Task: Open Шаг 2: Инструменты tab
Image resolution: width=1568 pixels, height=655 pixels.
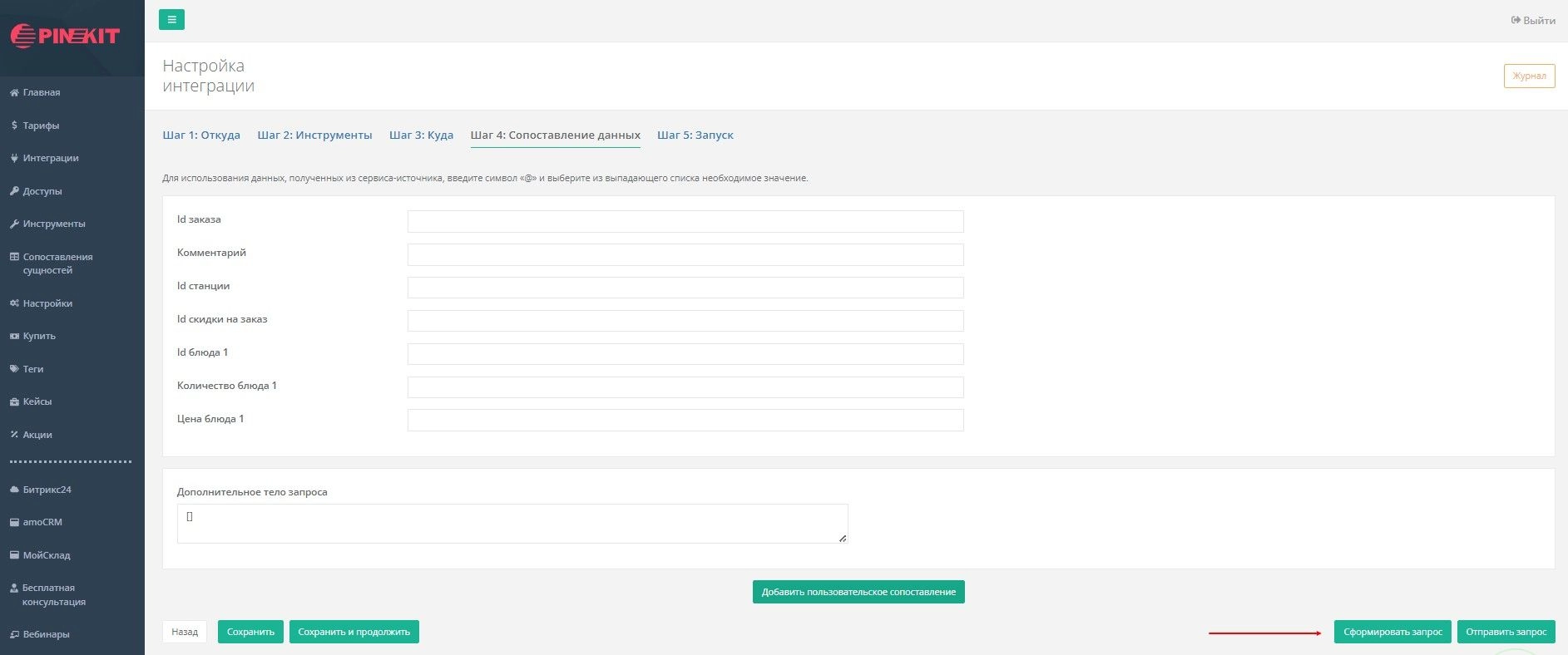Action: click(314, 135)
